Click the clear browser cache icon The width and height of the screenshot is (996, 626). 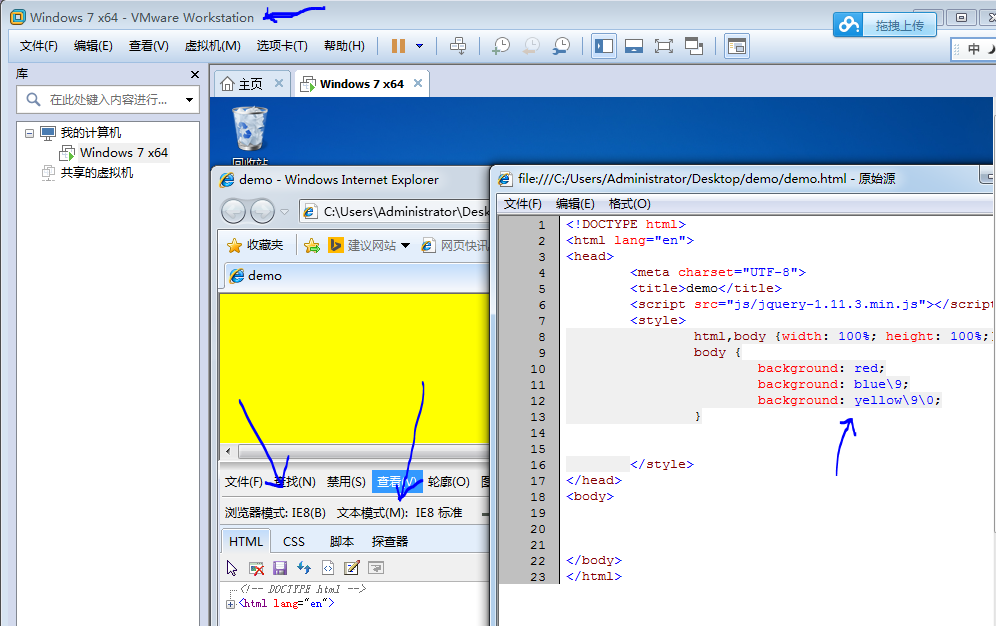coord(256,568)
